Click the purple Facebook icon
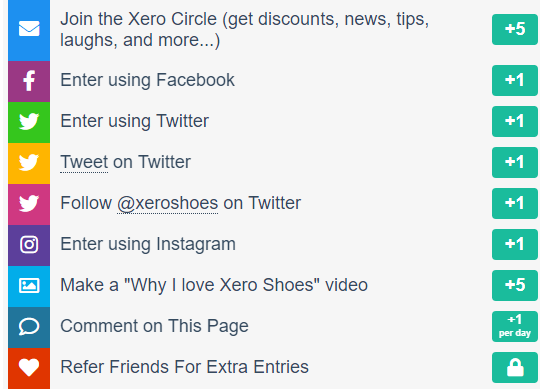 (29, 81)
